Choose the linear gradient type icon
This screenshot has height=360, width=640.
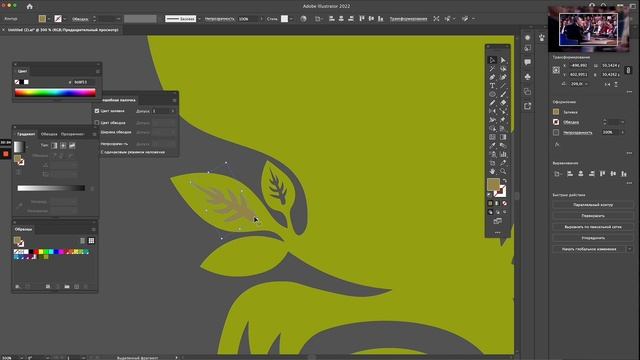click(x=54, y=146)
